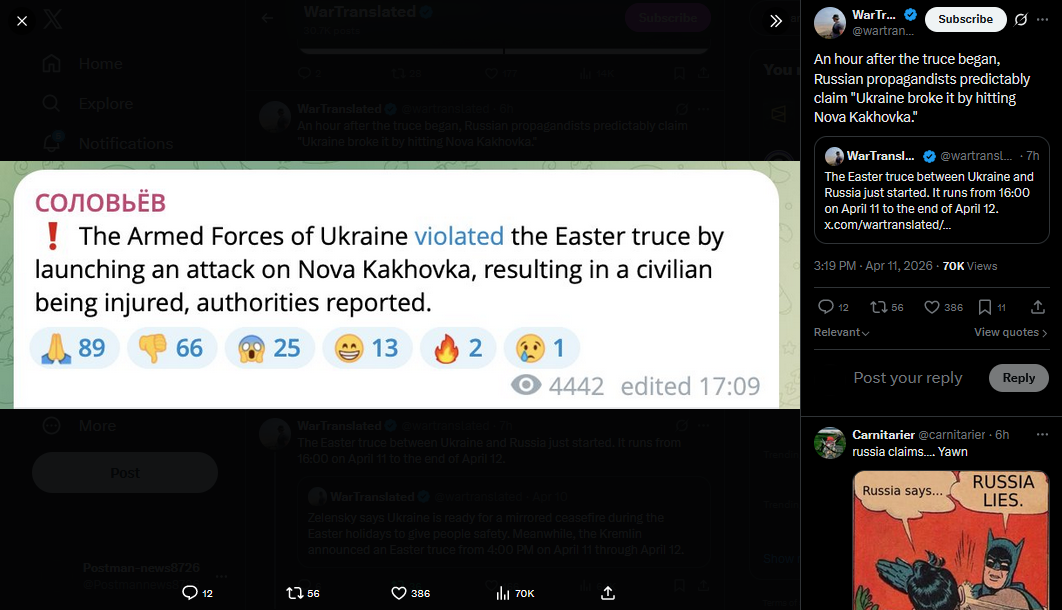Open the Relevant sort dropdown
This screenshot has height=610, width=1062.
(841, 332)
